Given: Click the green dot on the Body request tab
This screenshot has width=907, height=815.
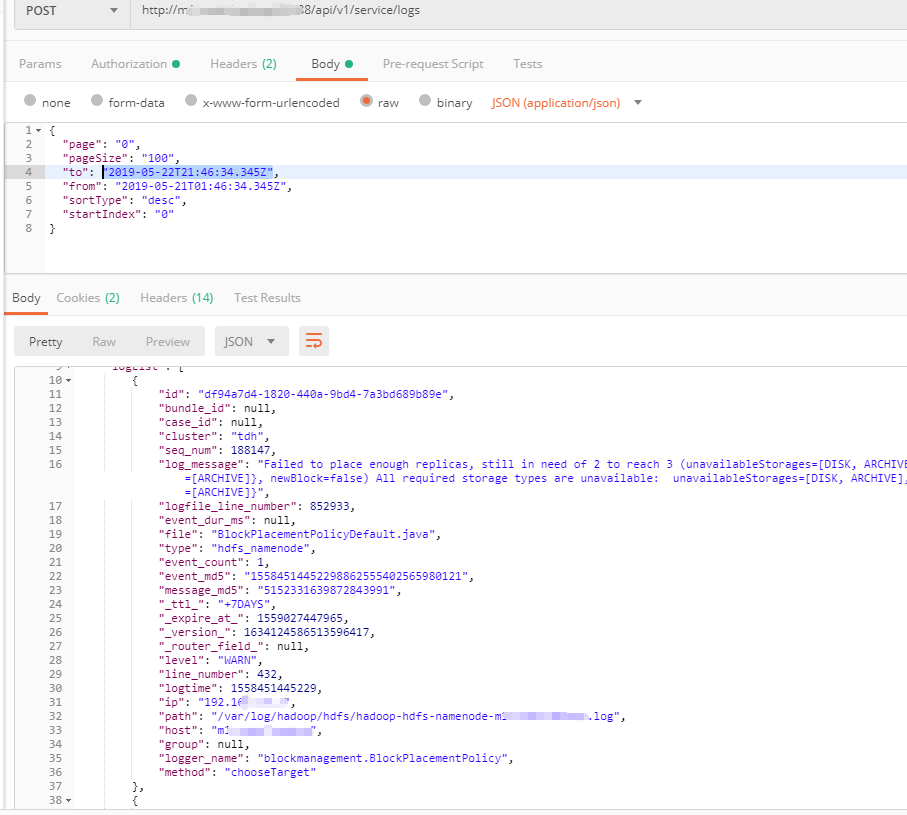Looking at the screenshot, I should point(350,63).
